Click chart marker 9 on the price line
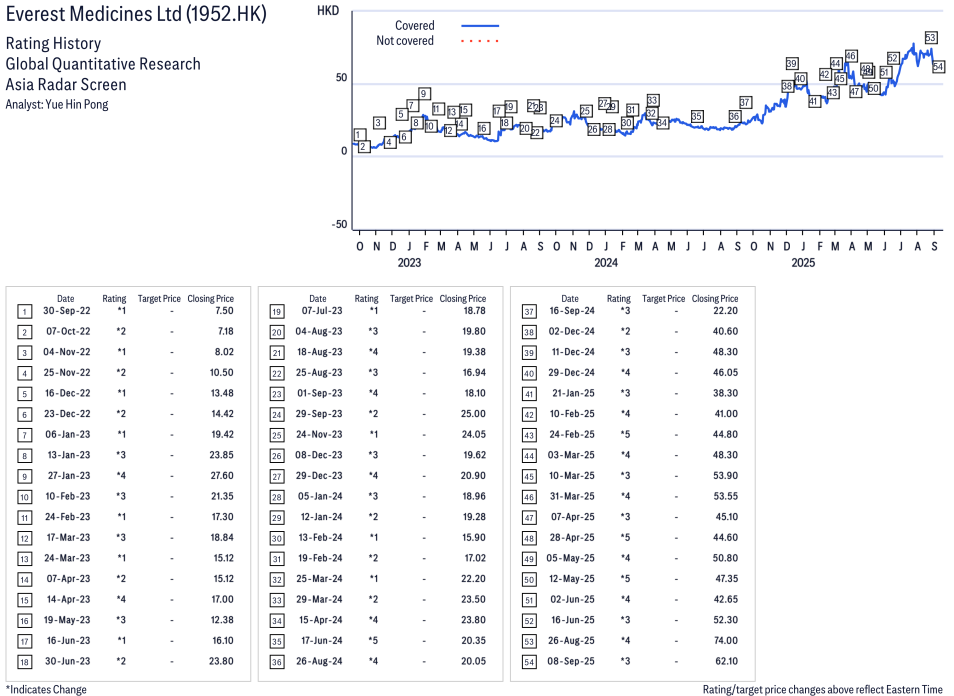 pyautogui.click(x=424, y=94)
